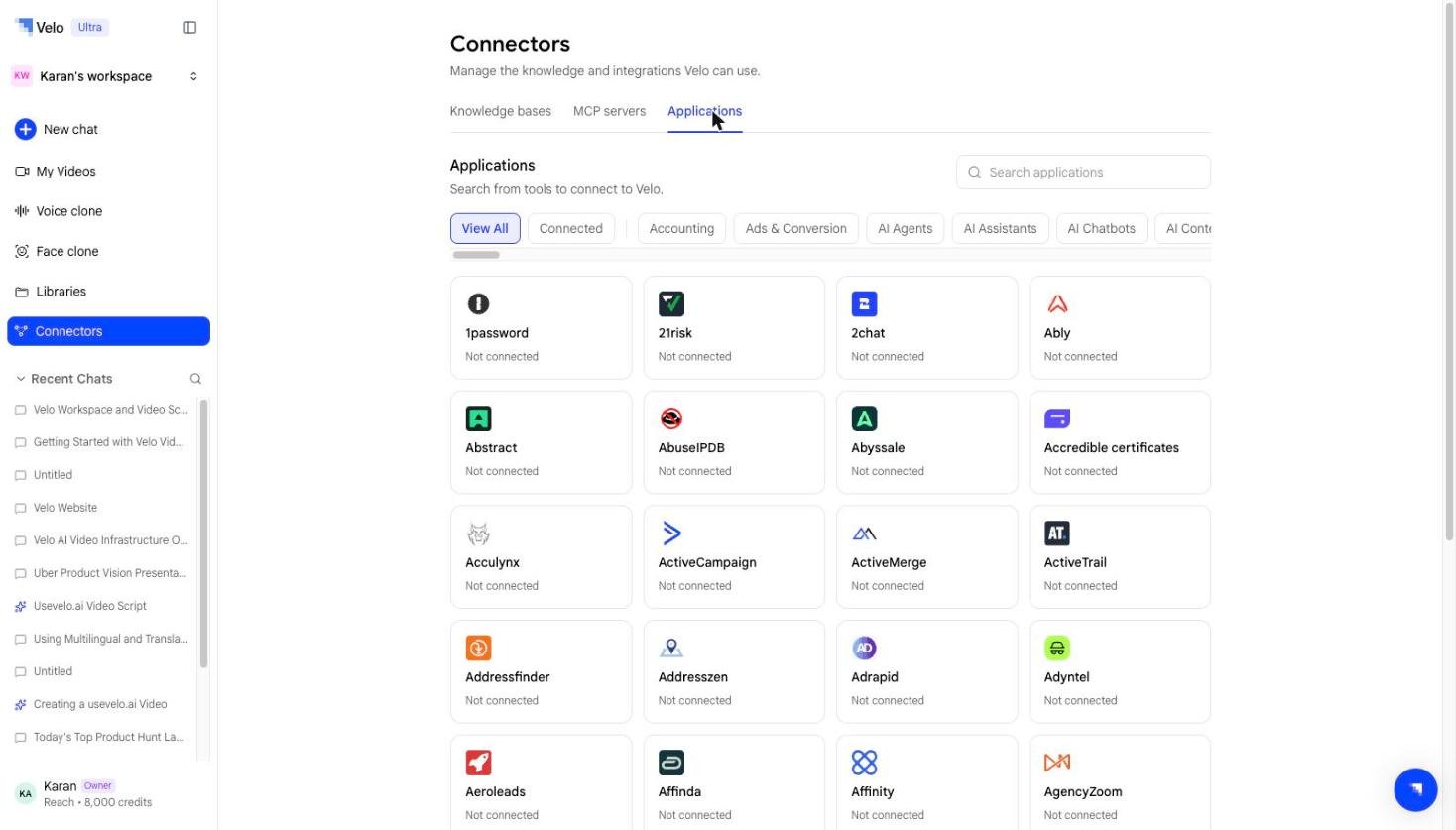
Task: Click the Accredible certificates icon
Action: tap(1057, 418)
